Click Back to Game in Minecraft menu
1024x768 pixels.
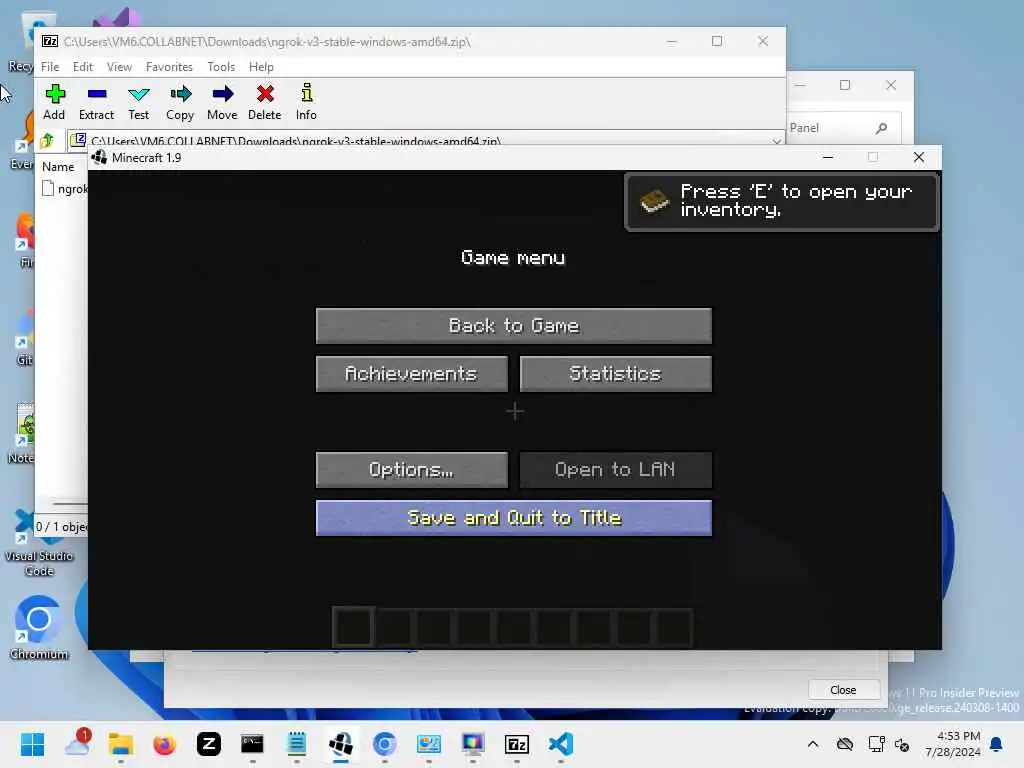point(514,326)
